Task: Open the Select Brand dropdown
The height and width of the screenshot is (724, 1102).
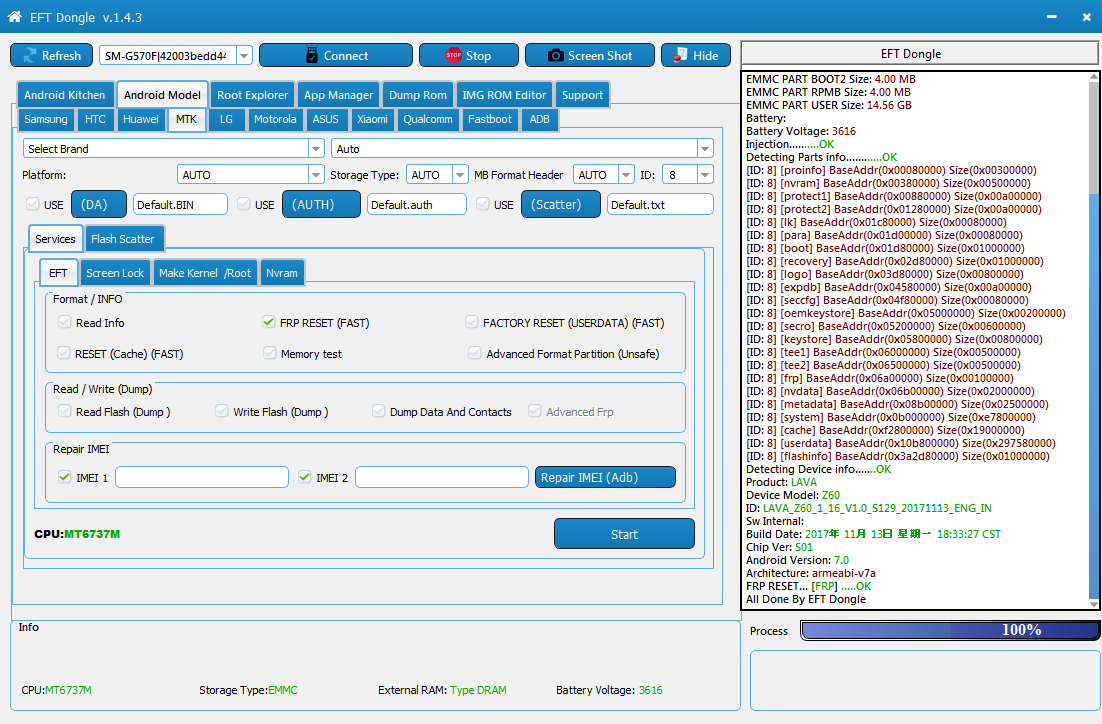Action: [316, 148]
